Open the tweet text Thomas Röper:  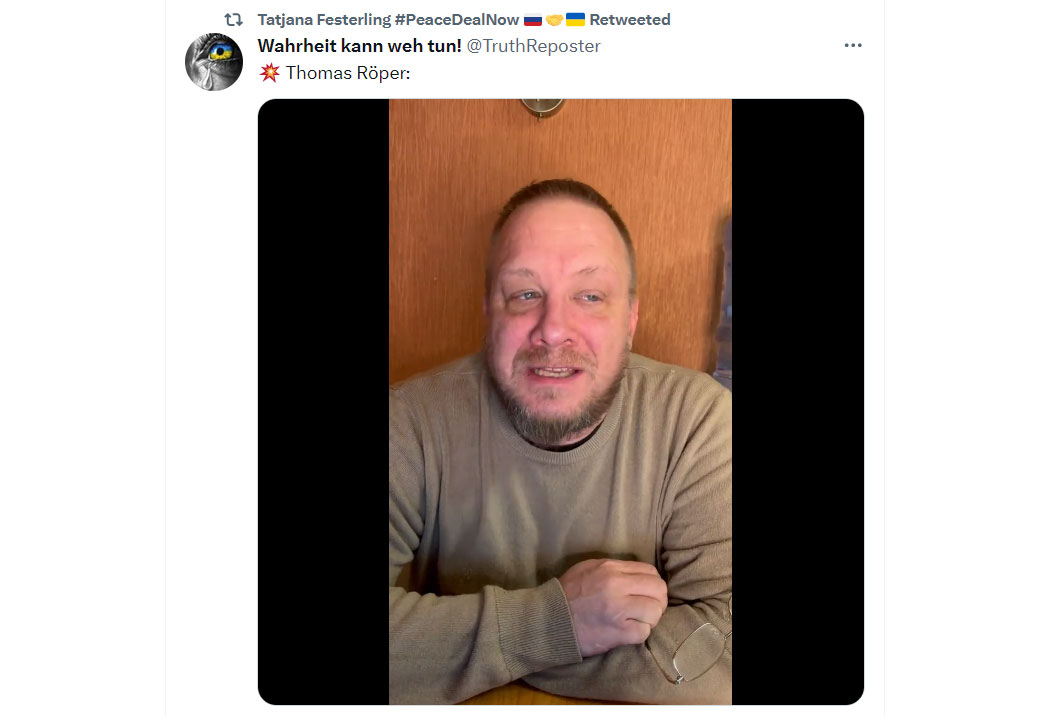coord(348,72)
